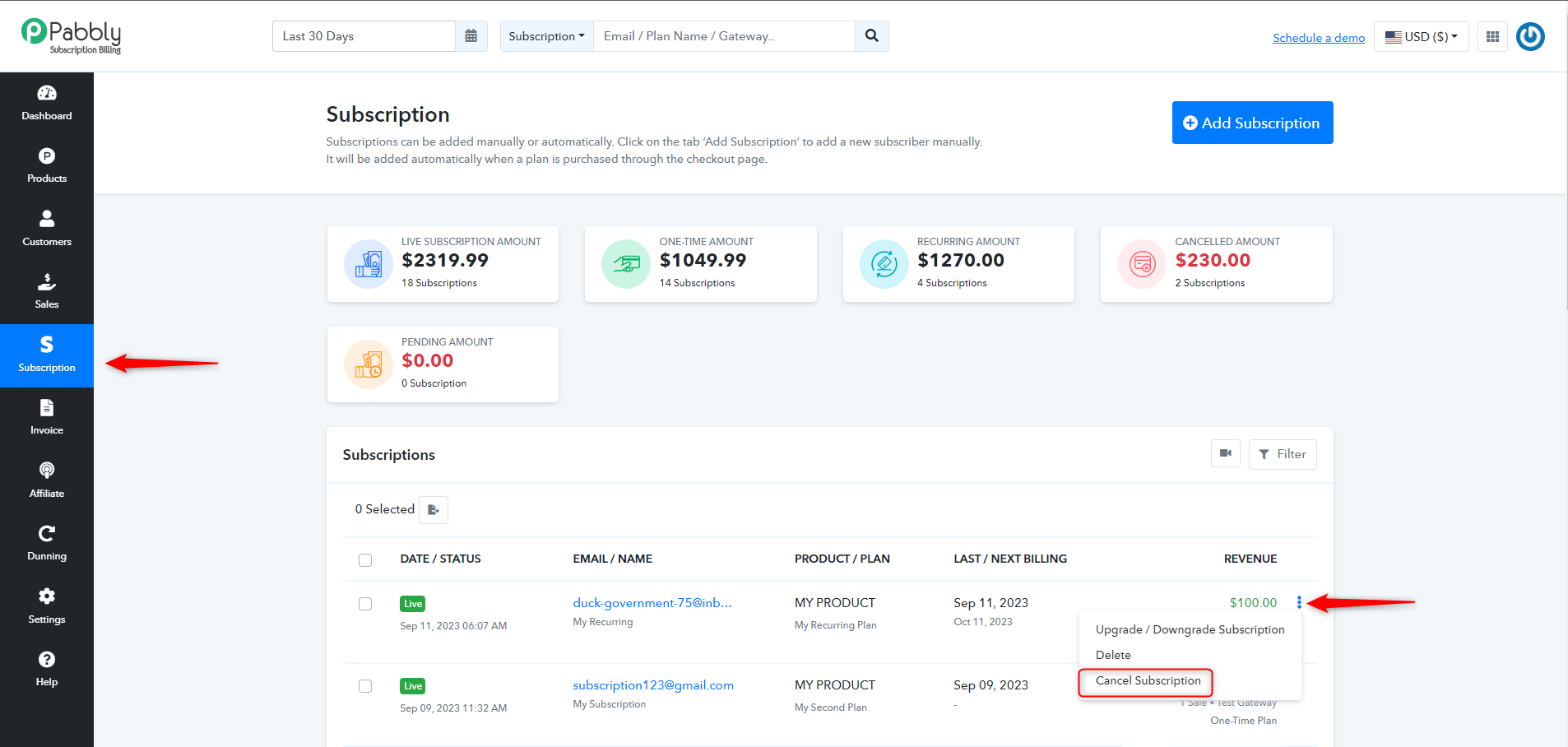Click the My Second Plan text
Viewport: 1568px width, 747px height.
tap(830, 708)
